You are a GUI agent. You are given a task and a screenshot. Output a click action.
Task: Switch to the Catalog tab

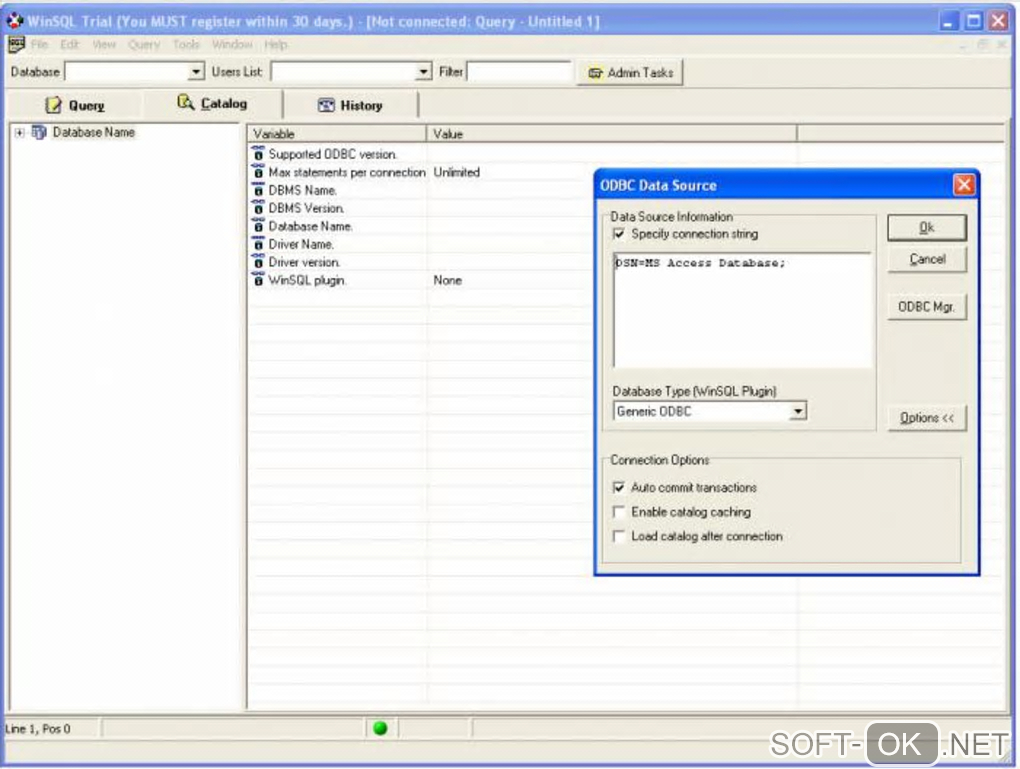click(x=213, y=103)
